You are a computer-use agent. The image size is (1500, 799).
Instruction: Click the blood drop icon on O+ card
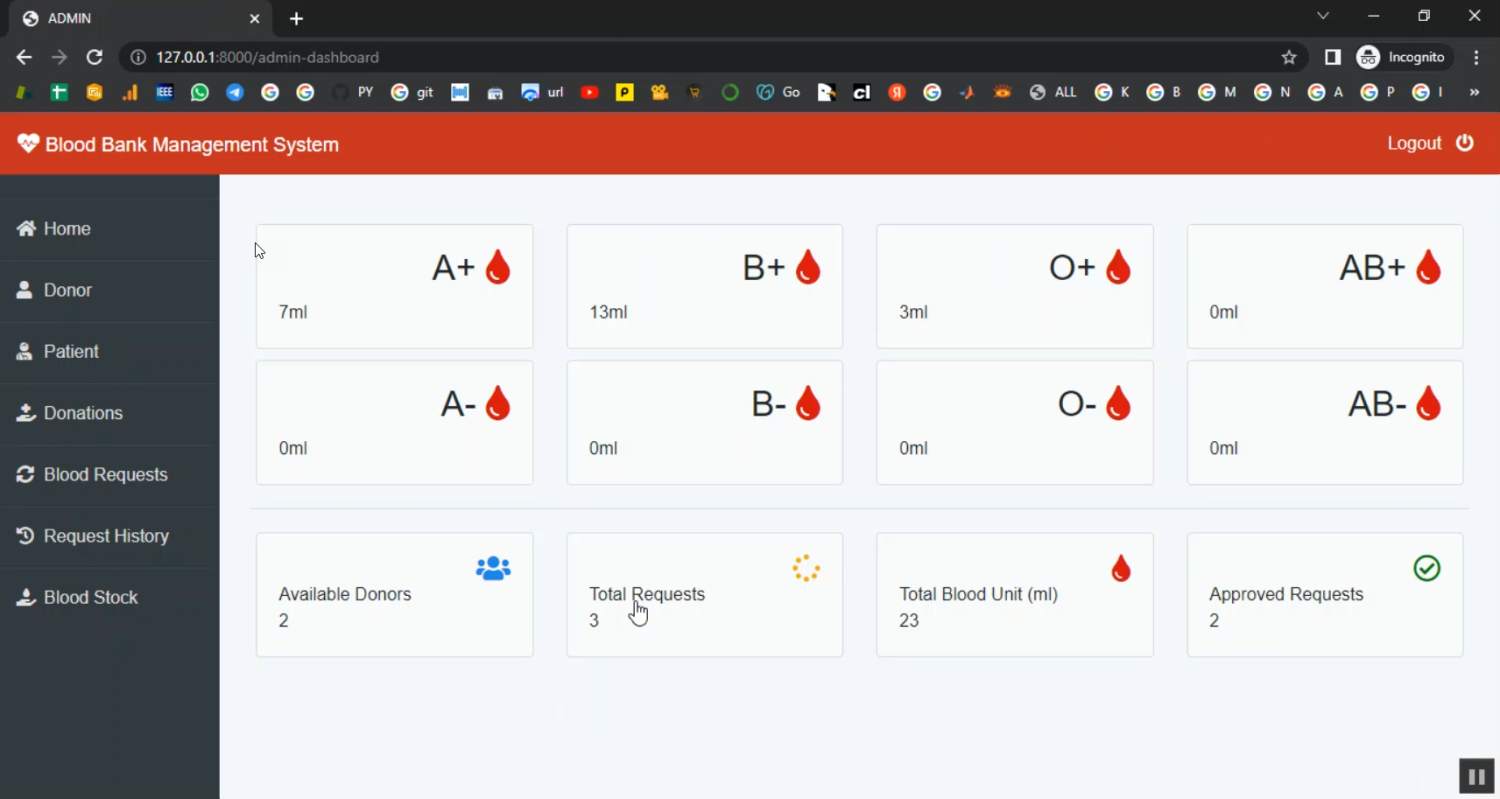click(1118, 267)
